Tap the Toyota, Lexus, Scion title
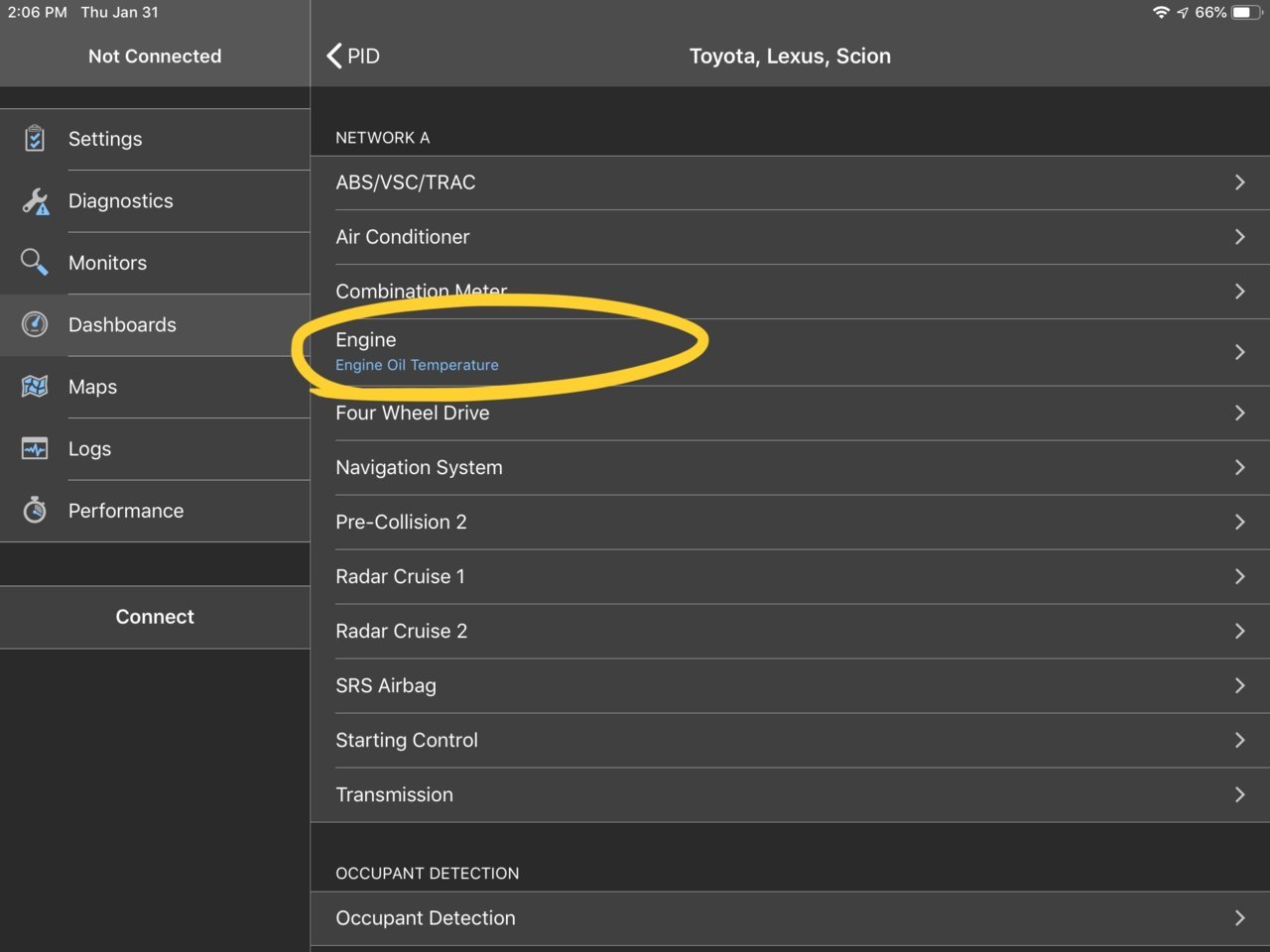This screenshot has width=1270, height=952. 790,57
